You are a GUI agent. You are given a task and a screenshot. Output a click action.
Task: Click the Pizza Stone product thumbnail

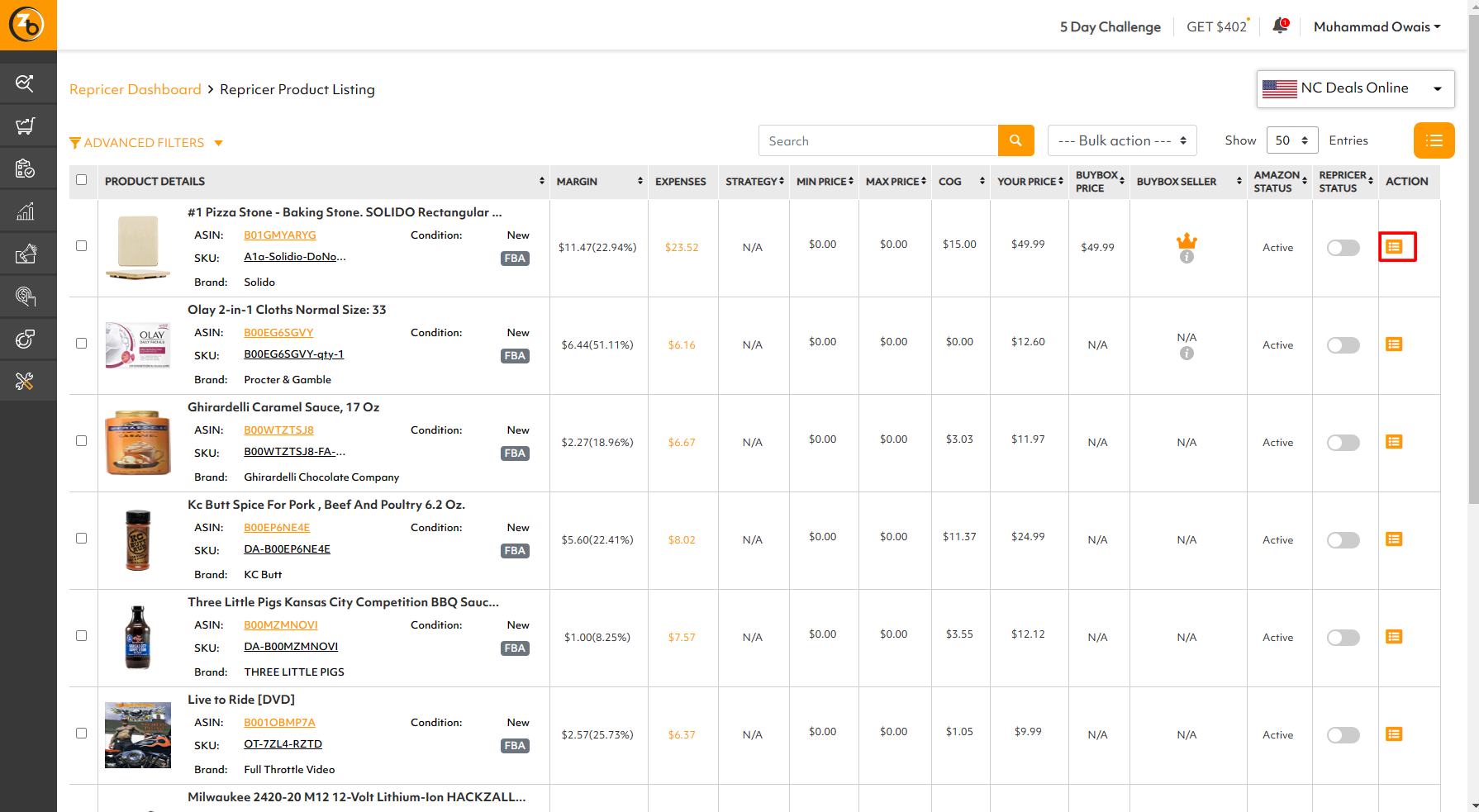coord(138,247)
